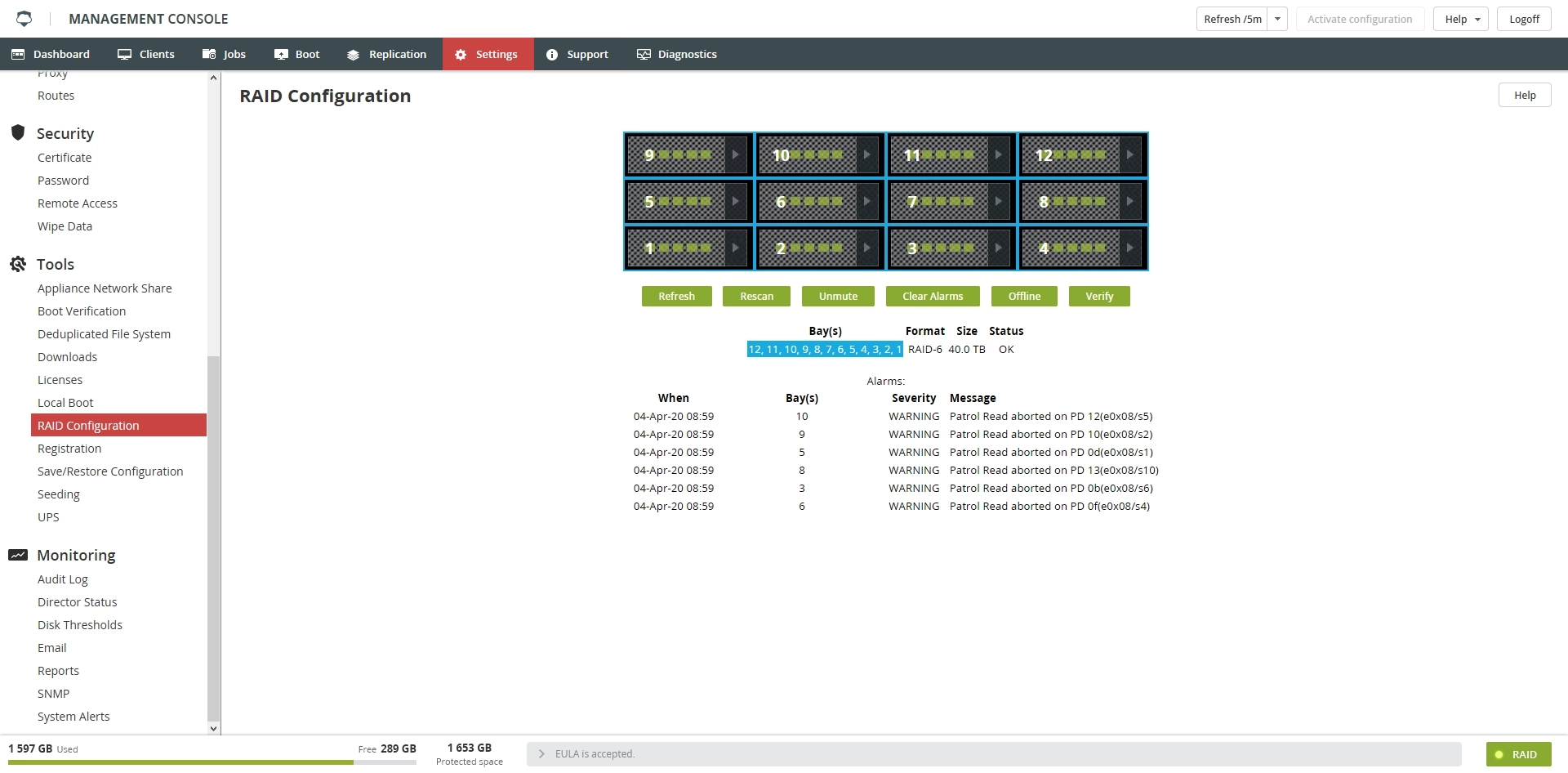Screen dimensions: 1568x773
Task: Click the sidebar scroll up arrow
Action: point(214,78)
